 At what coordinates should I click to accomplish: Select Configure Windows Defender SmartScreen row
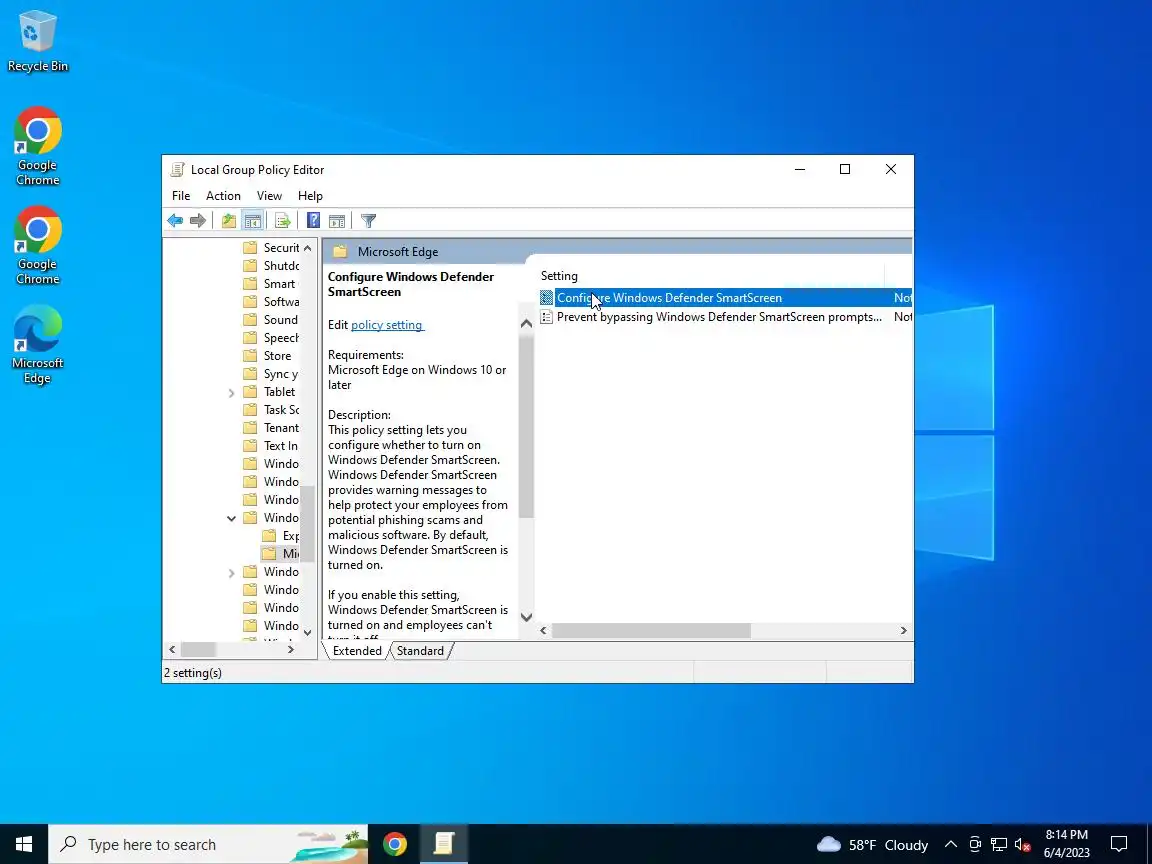tap(725, 298)
